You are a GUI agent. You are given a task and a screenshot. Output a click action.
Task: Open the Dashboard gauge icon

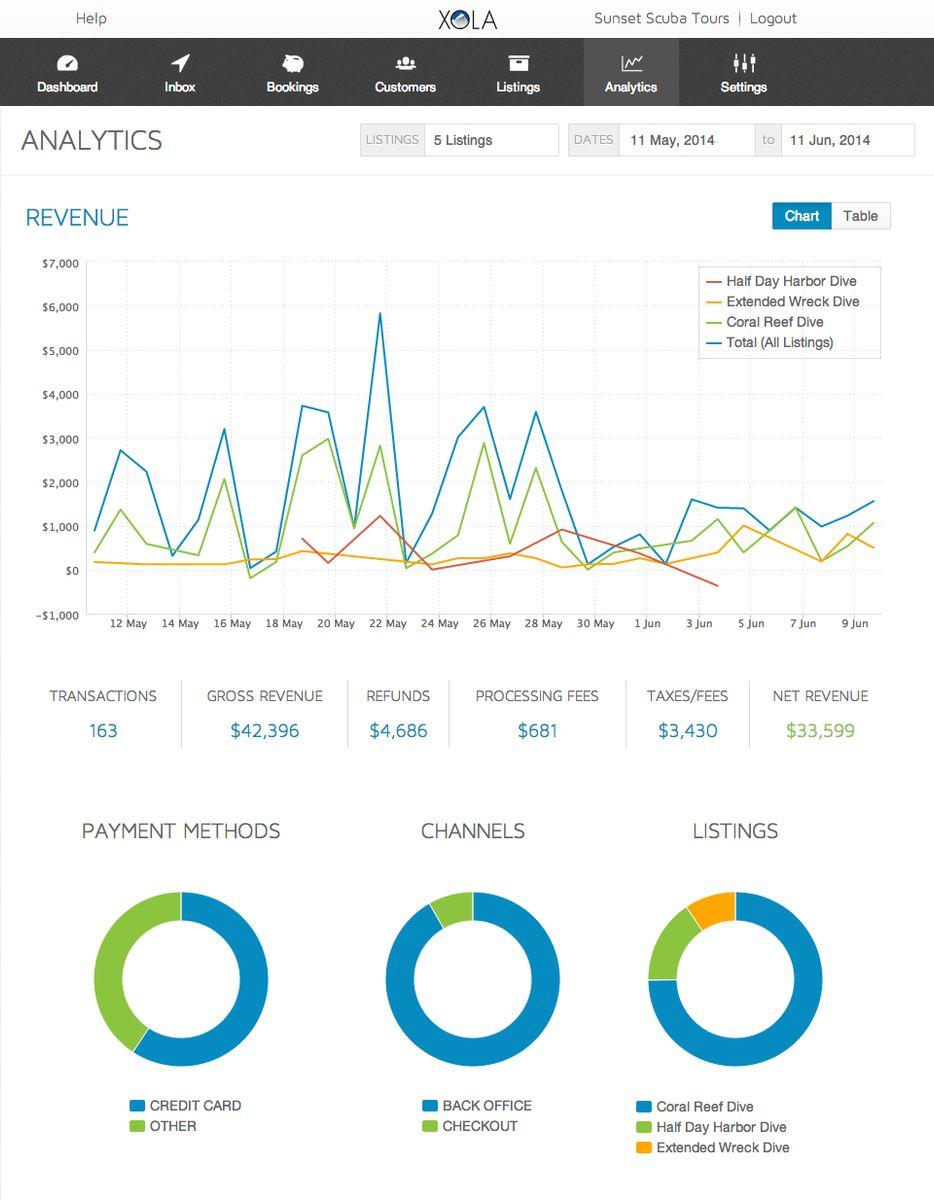67,63
